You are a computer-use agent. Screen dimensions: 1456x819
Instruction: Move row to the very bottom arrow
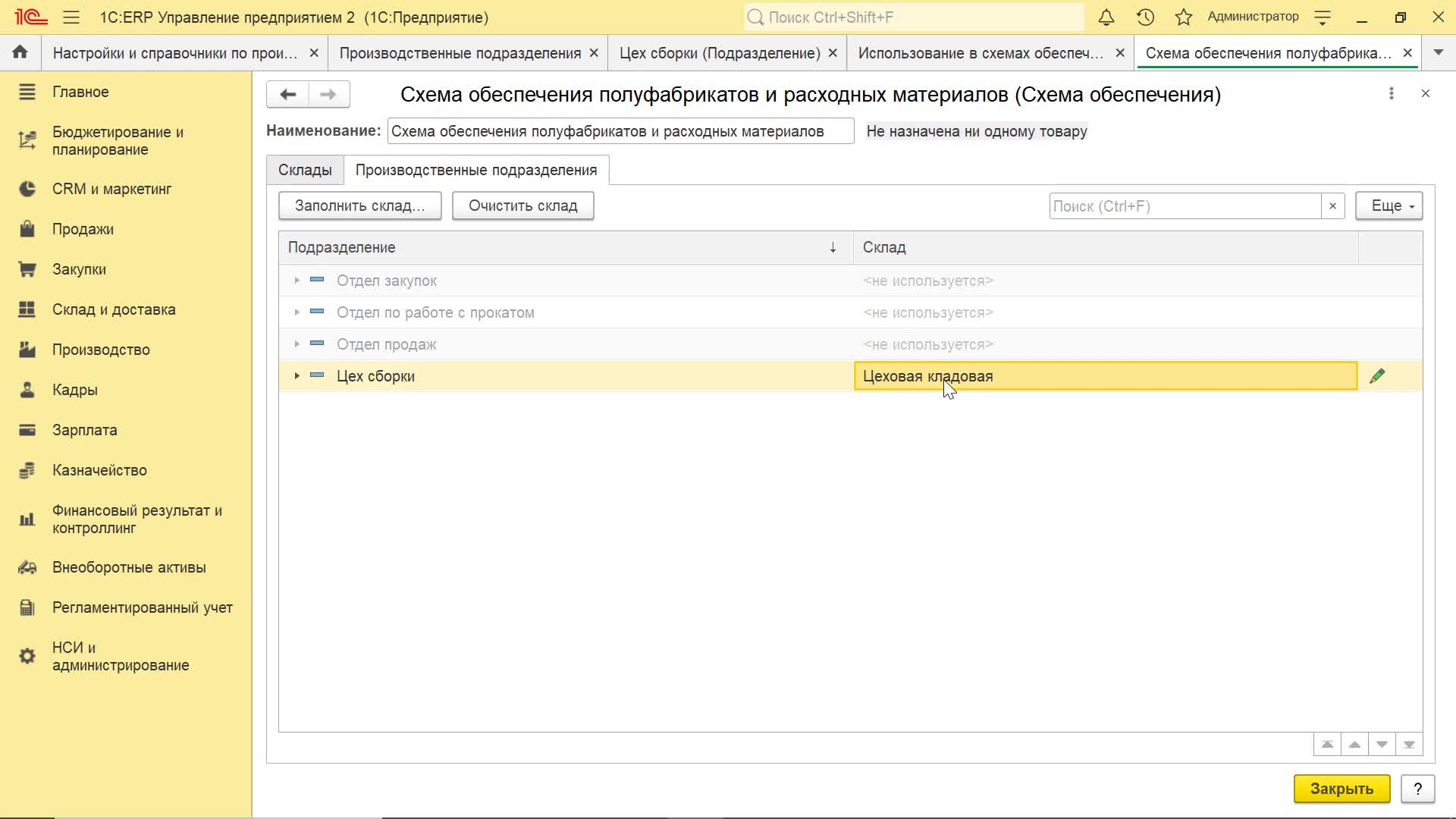point(1409,745)
